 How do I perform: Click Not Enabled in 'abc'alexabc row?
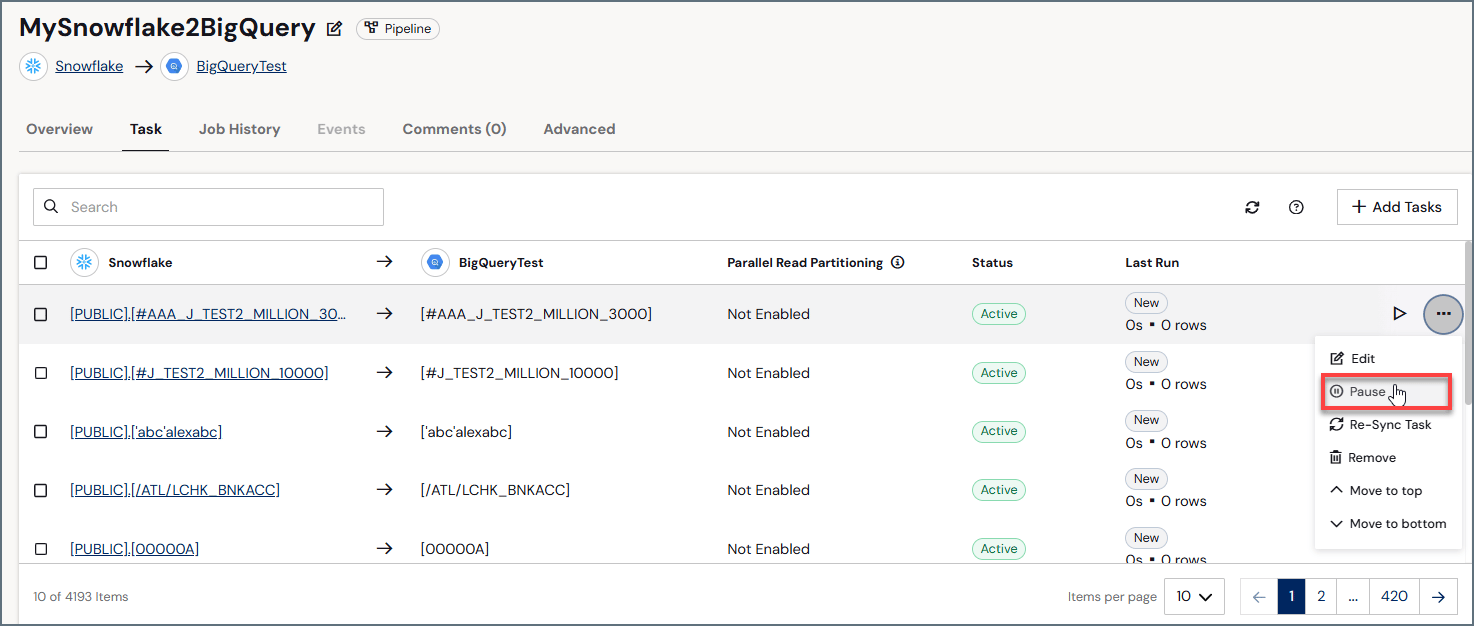[x=768, y=432]
